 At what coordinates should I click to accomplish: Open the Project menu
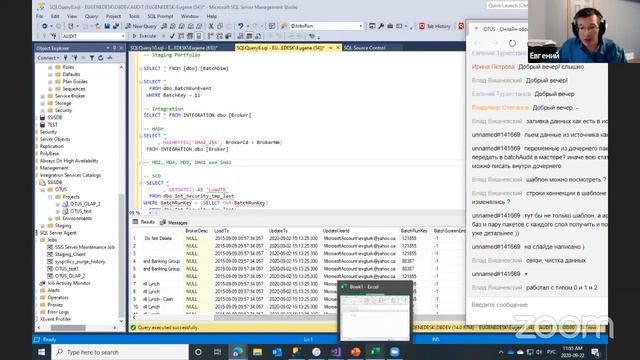[x=113, y=16]
